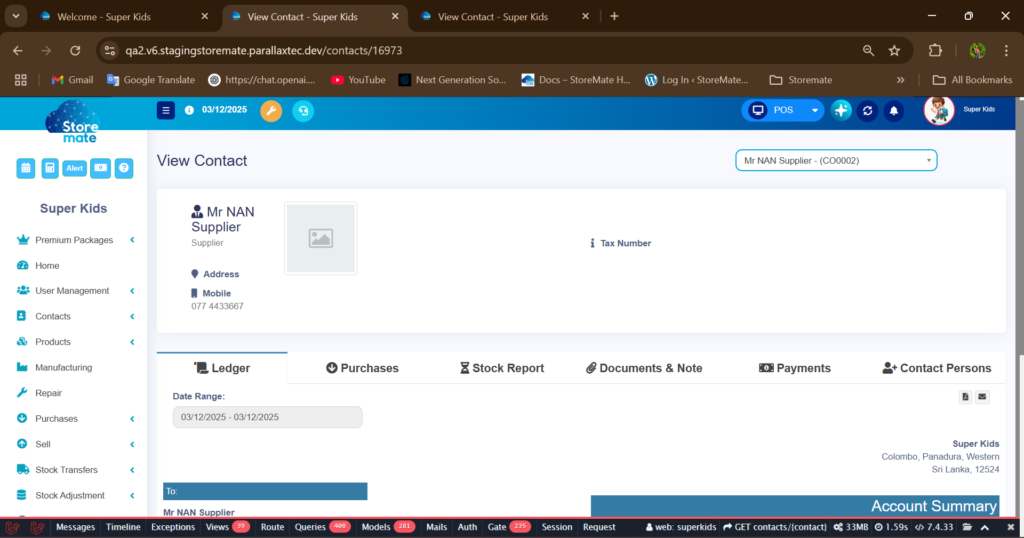This screenshot has width=1024, height=538.
Task: Click the sparkle AI icon in header
Action: (841, 110)
